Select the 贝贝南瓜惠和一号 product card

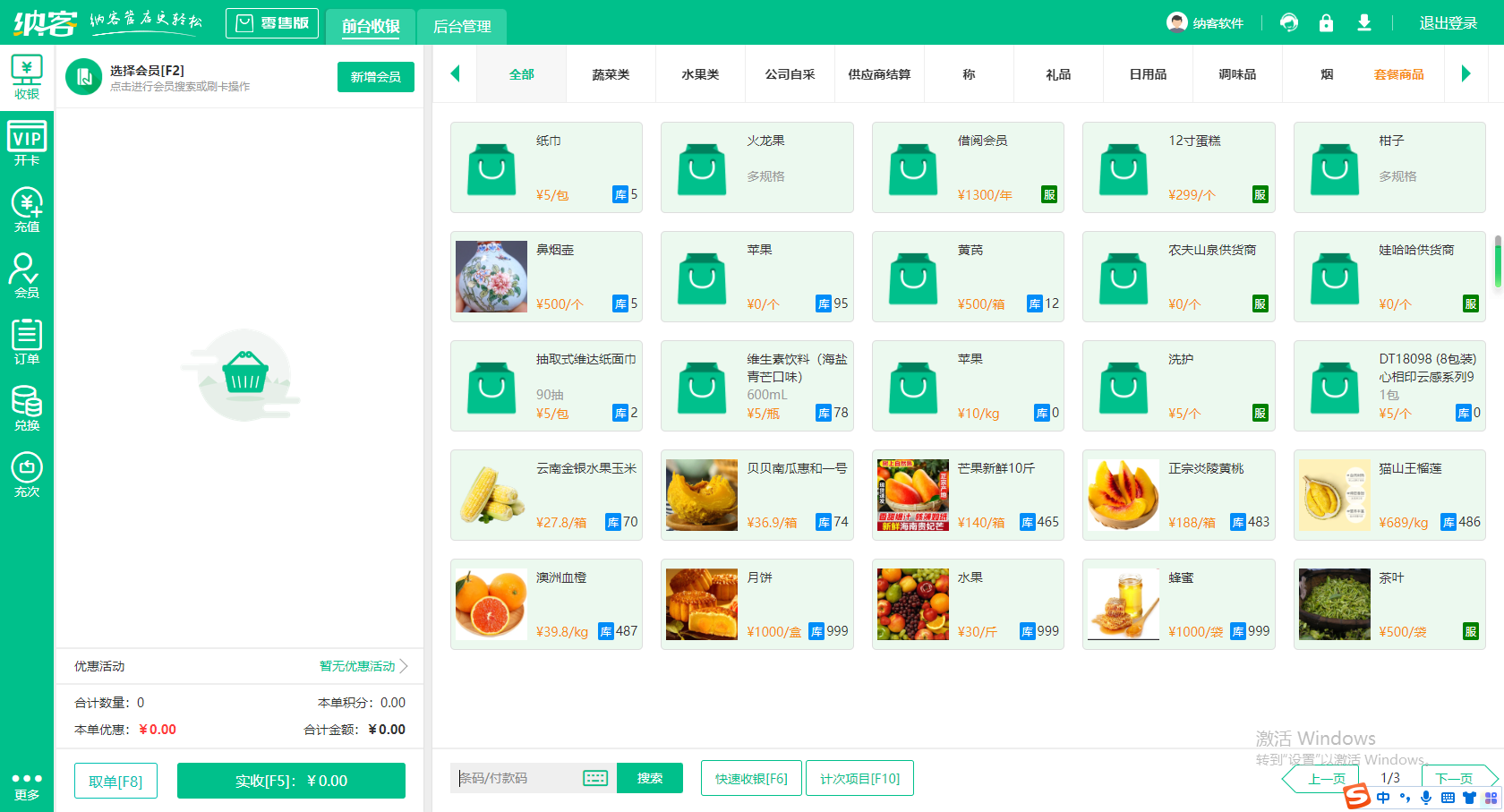point(757,495)
